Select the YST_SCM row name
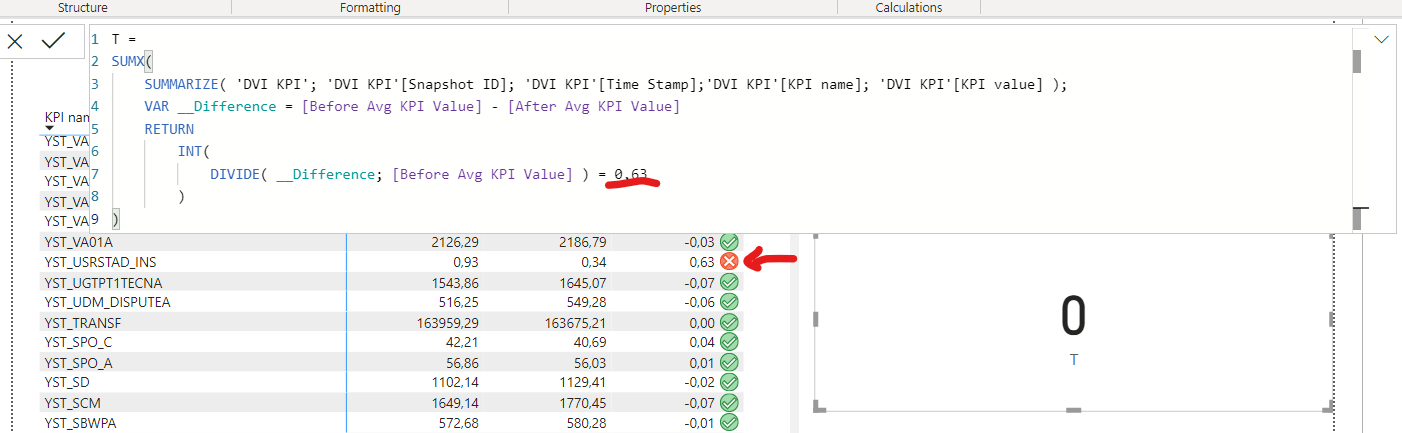The width and height of the screenshot is (1402, 433). 72,402
